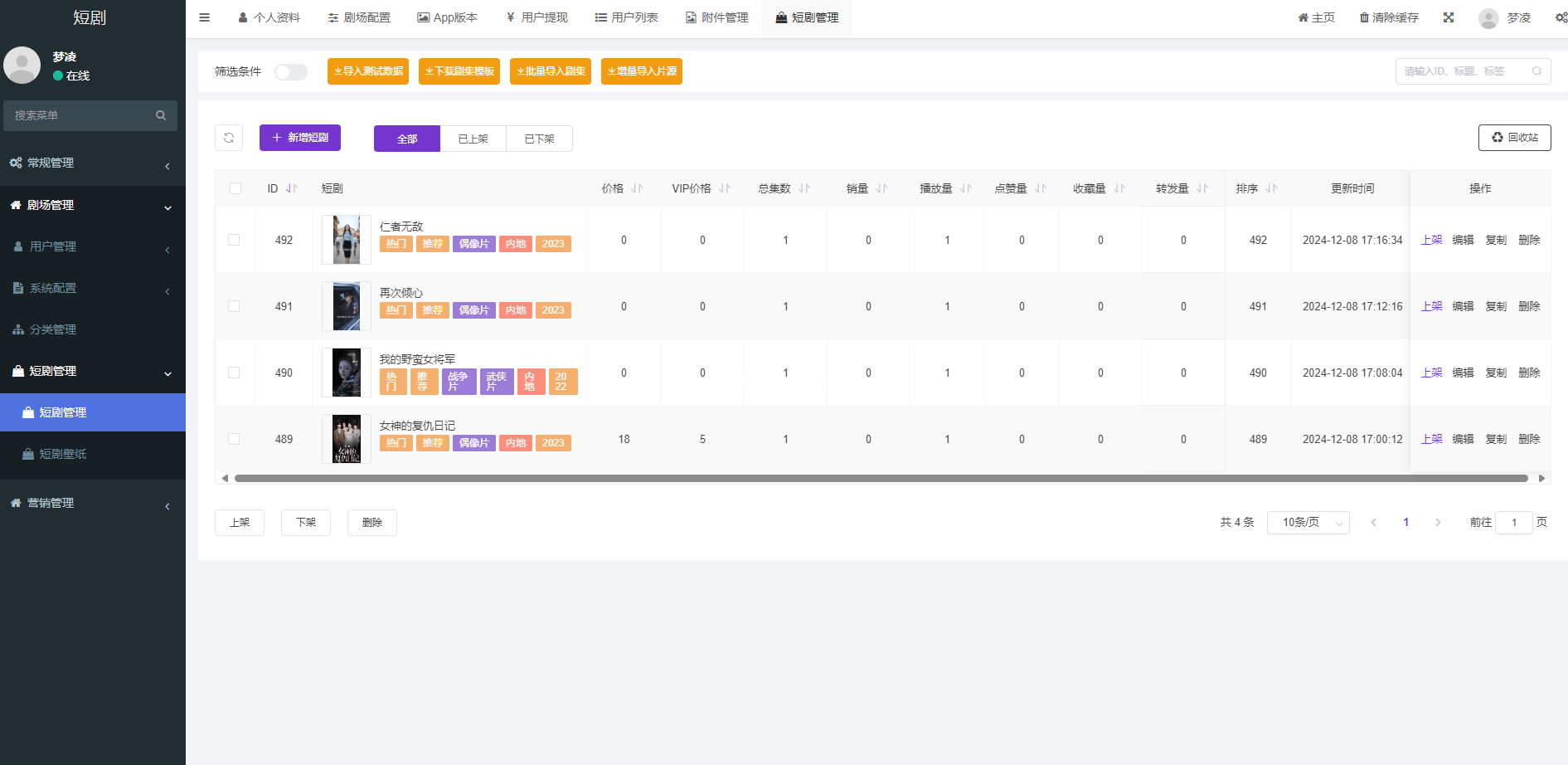Refresh the list with the reload icon
The image size is (1568, 765).
229,138
